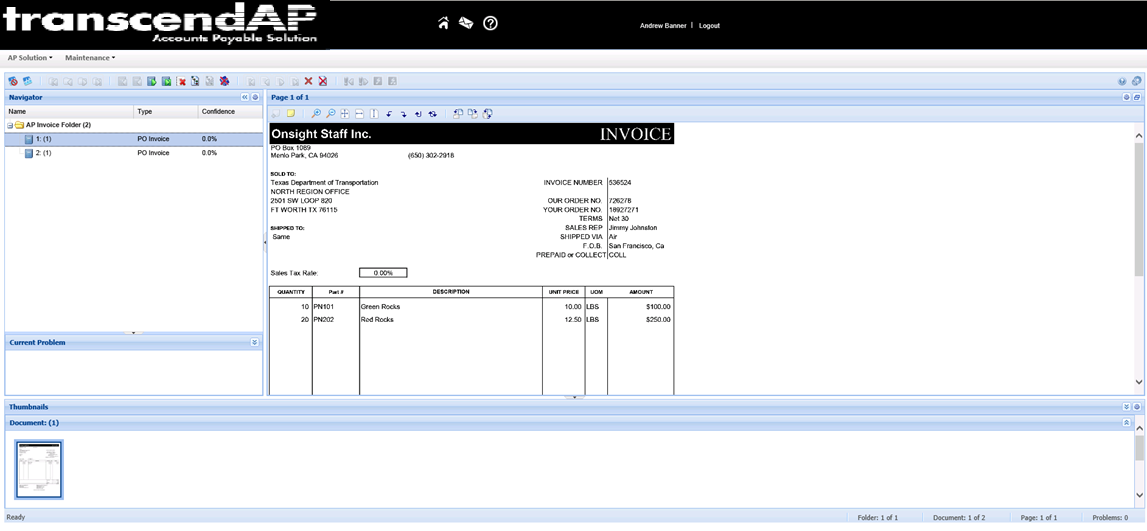Click invoice number 536524 in the document
Screen dimensions: 1147x531
coord(620,182)
